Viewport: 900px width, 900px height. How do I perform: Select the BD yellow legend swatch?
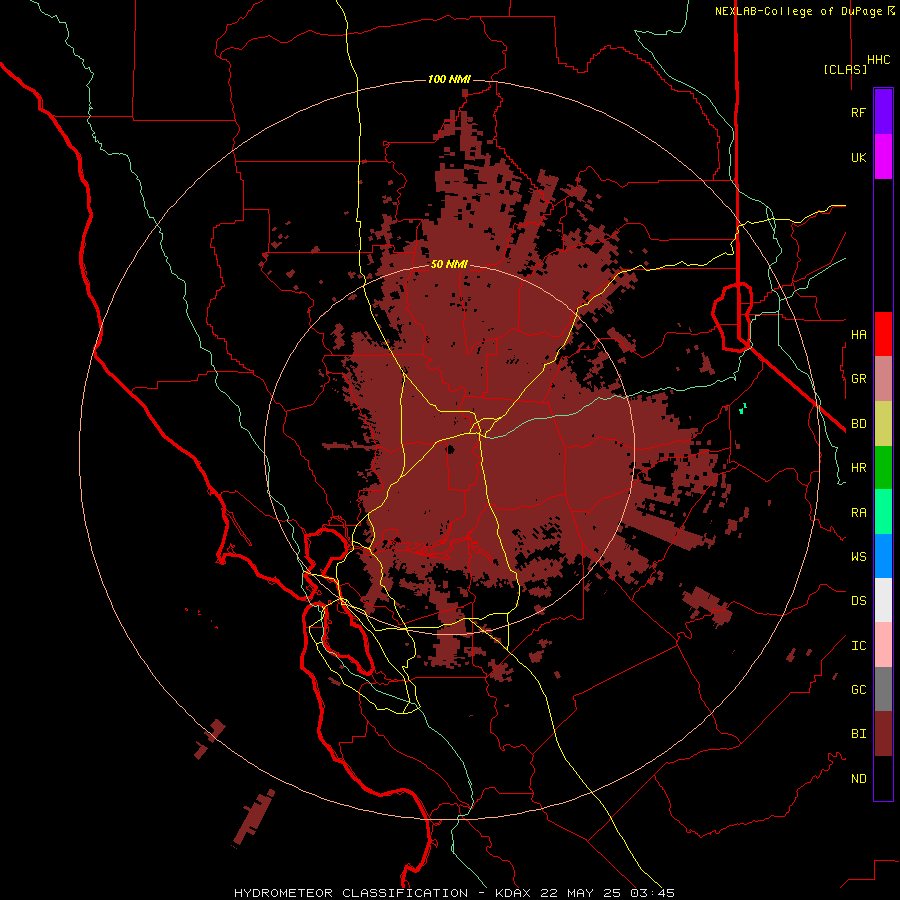883,423
